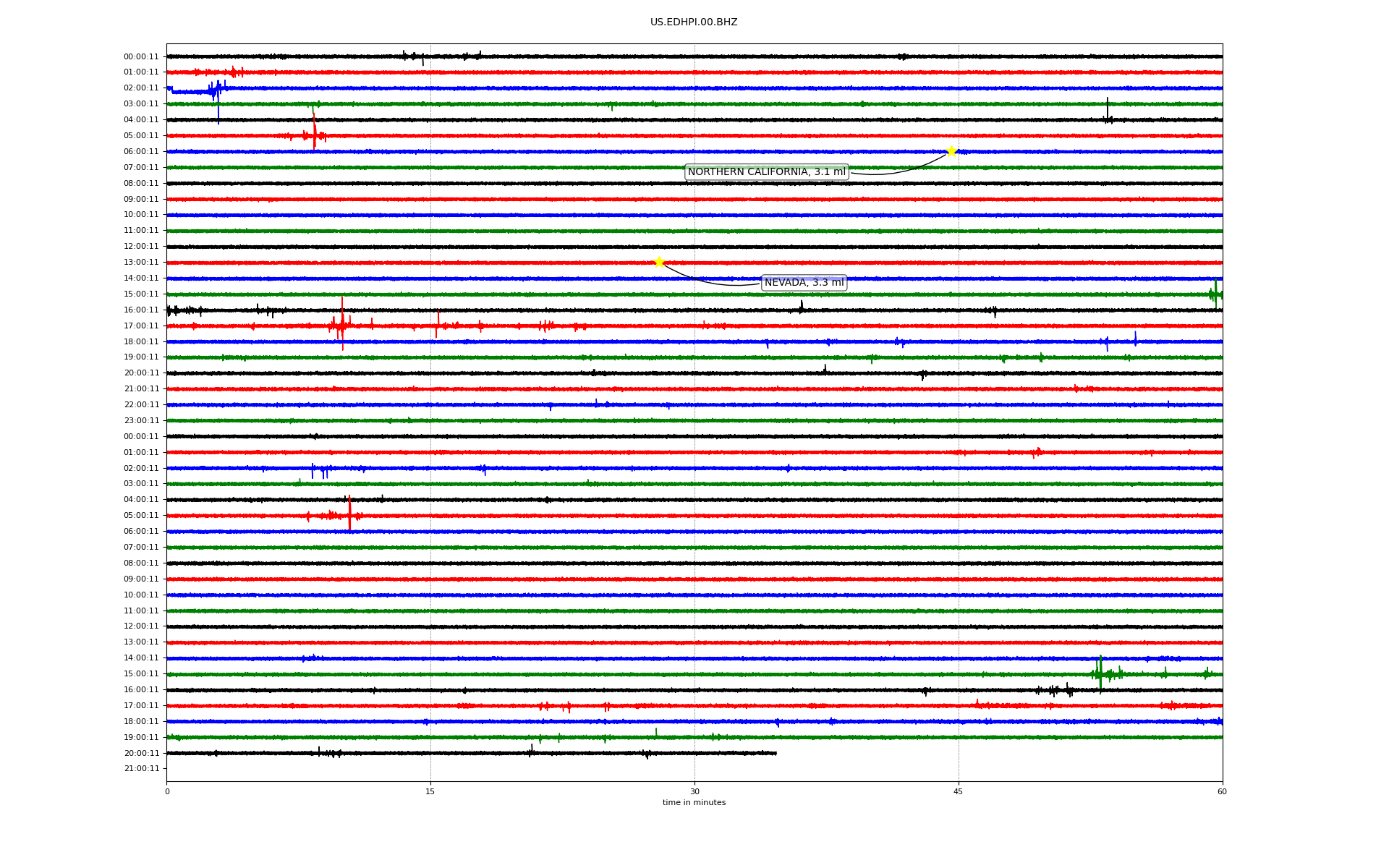The image size is (1389, 868).
Task: Click the 60 tick label on the time axis
Action: click(x=1222, y=791)
